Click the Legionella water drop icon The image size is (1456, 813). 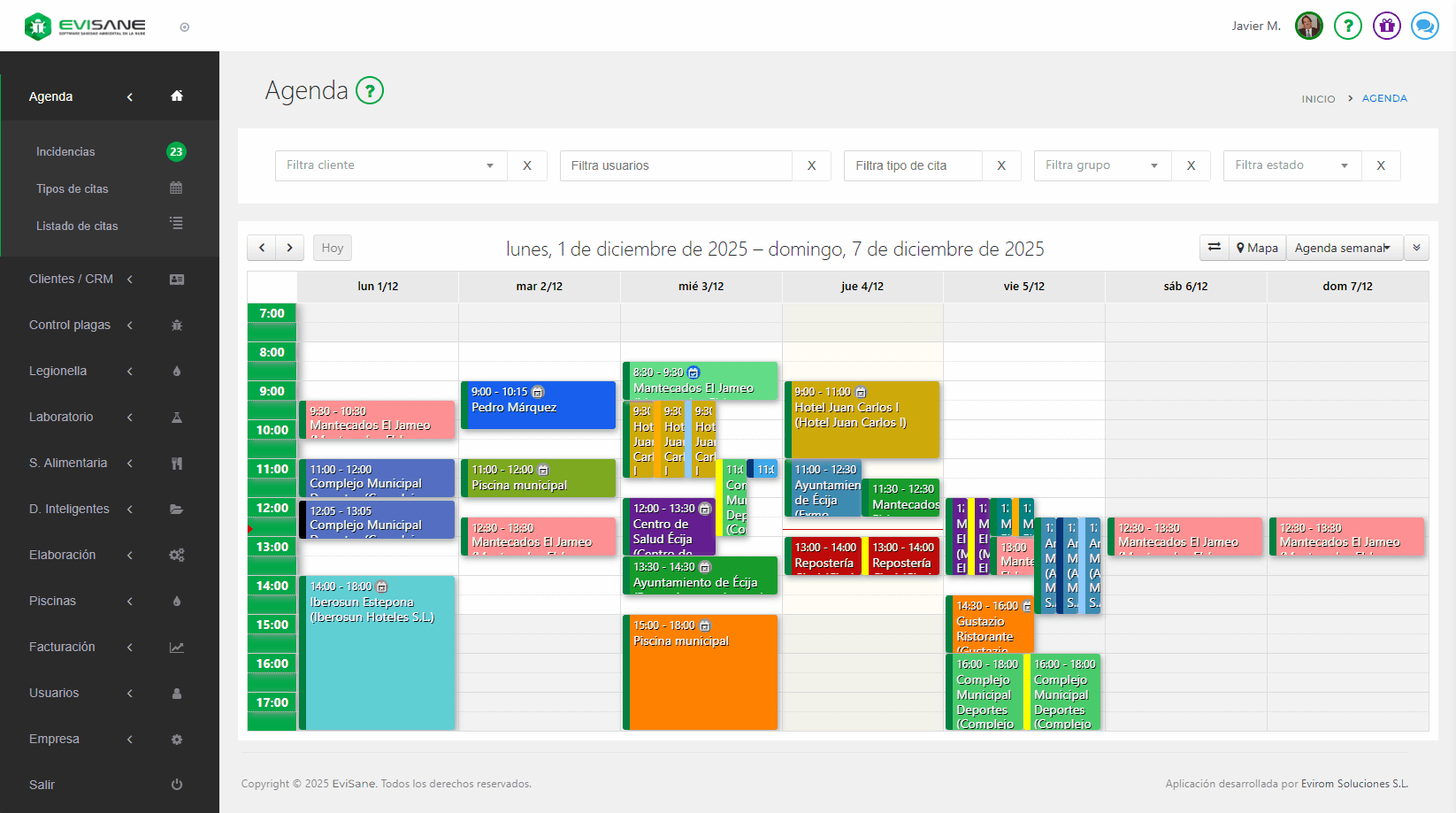pyautogui.click(x=176, y=371)
